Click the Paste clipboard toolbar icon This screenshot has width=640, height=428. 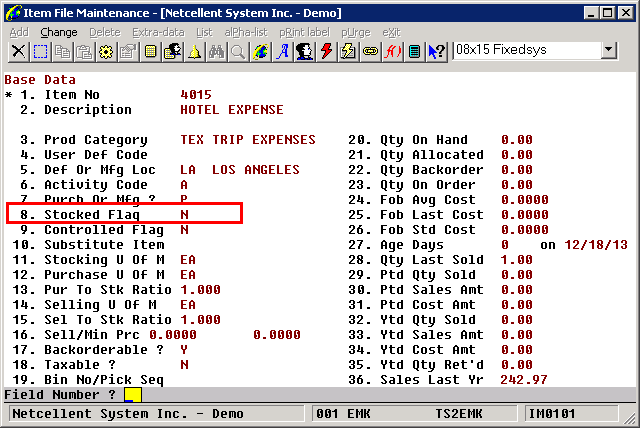[x=84, y=52]
